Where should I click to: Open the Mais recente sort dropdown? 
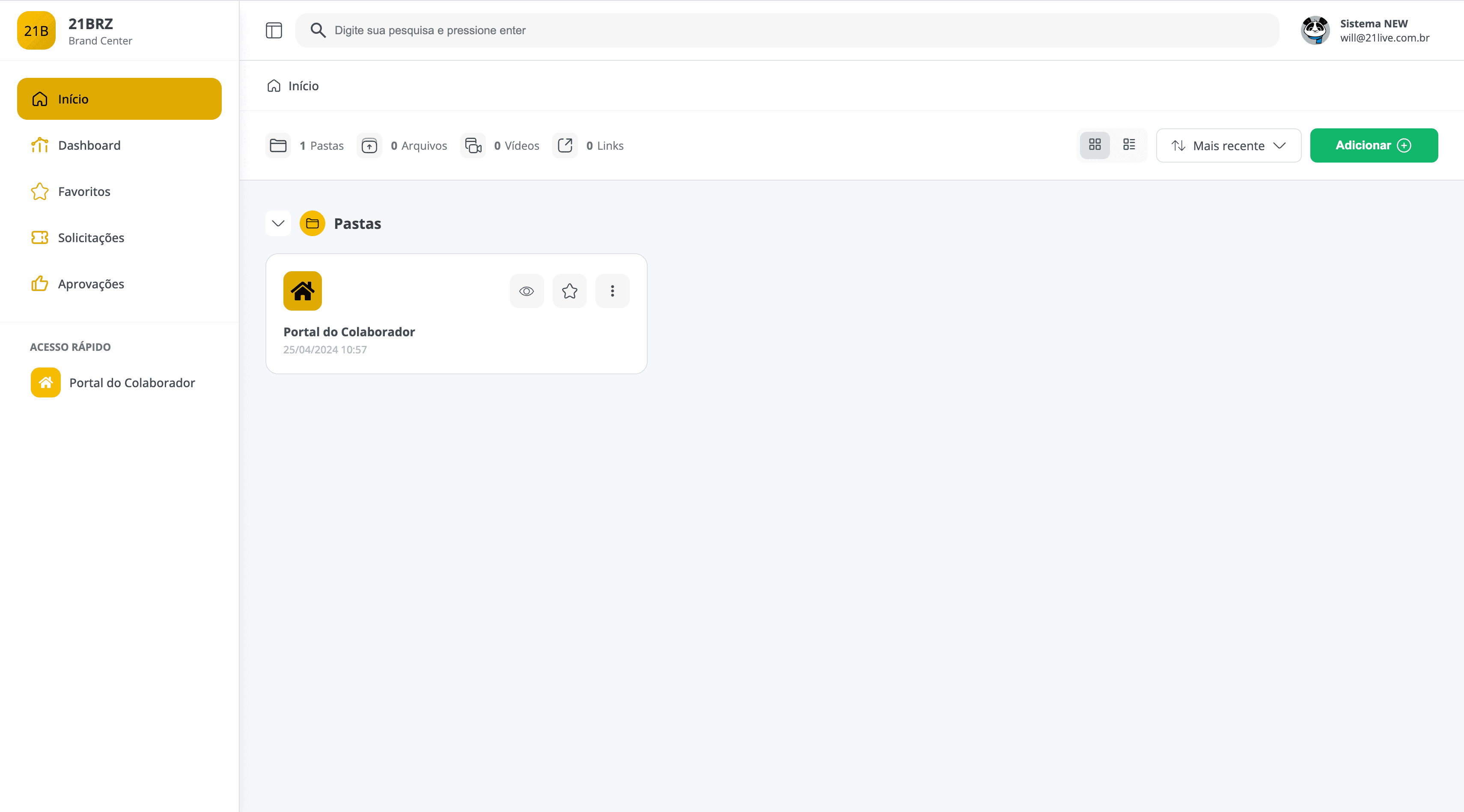pyautogui.click(x=1228, y=145)
